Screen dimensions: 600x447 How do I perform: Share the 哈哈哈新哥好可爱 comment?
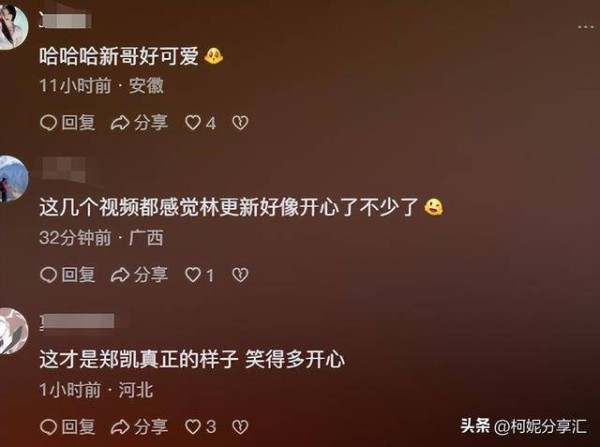coord(139,123)
